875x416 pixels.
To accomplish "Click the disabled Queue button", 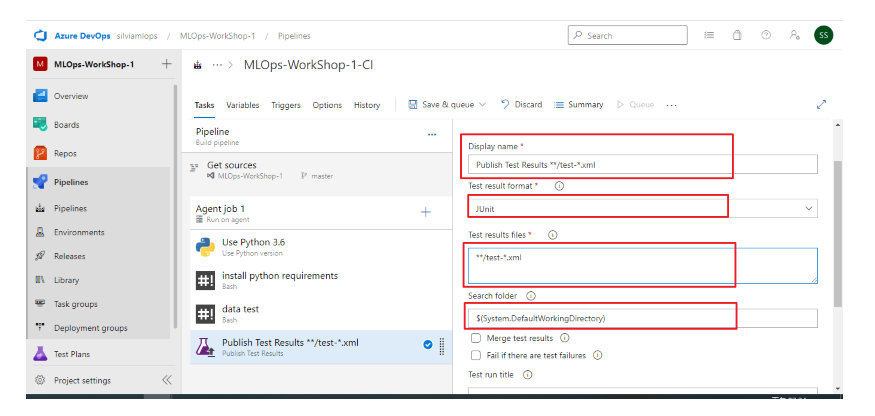I will tap(635, 104).
